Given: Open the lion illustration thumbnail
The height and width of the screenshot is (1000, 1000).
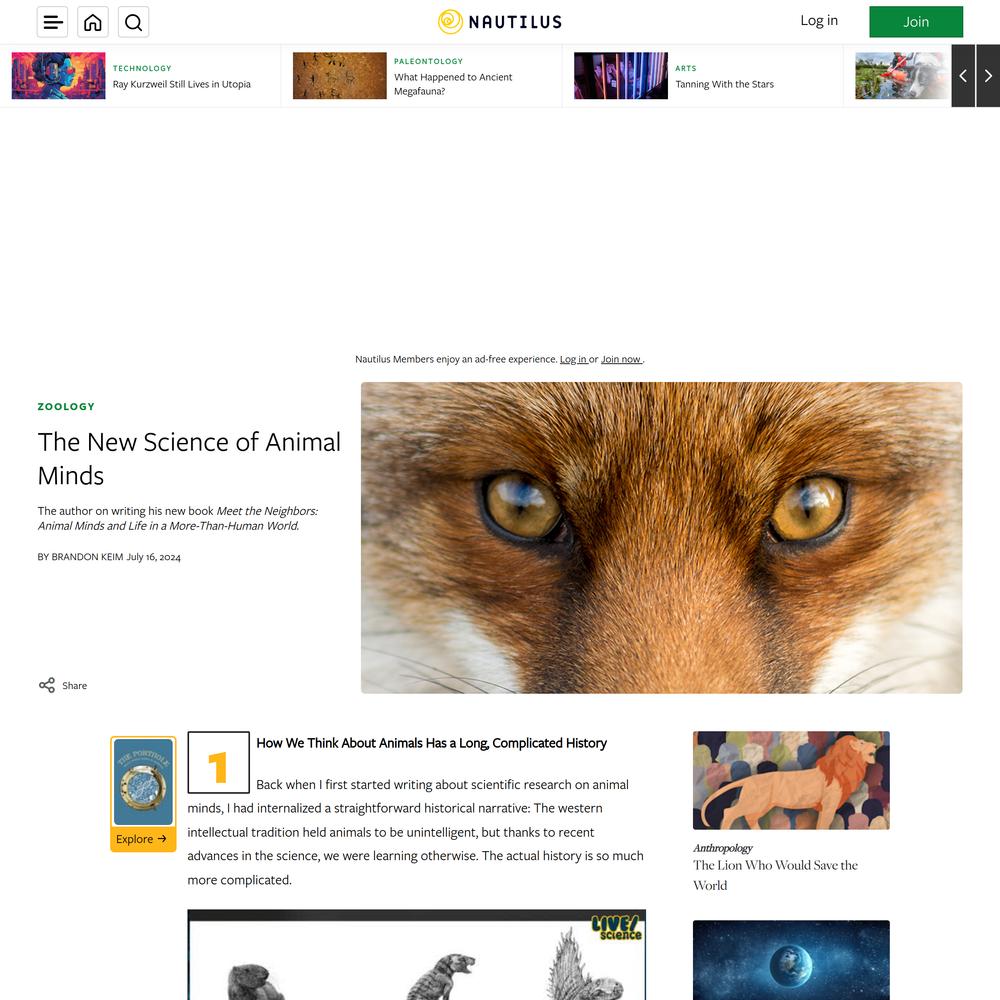Looking at the screenshot, I should tap(791, 780).
